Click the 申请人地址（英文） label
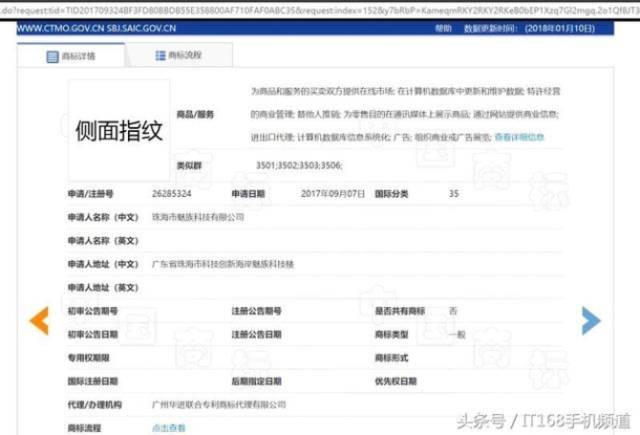The height and width of the screenshot is (435, 640). 103,288
